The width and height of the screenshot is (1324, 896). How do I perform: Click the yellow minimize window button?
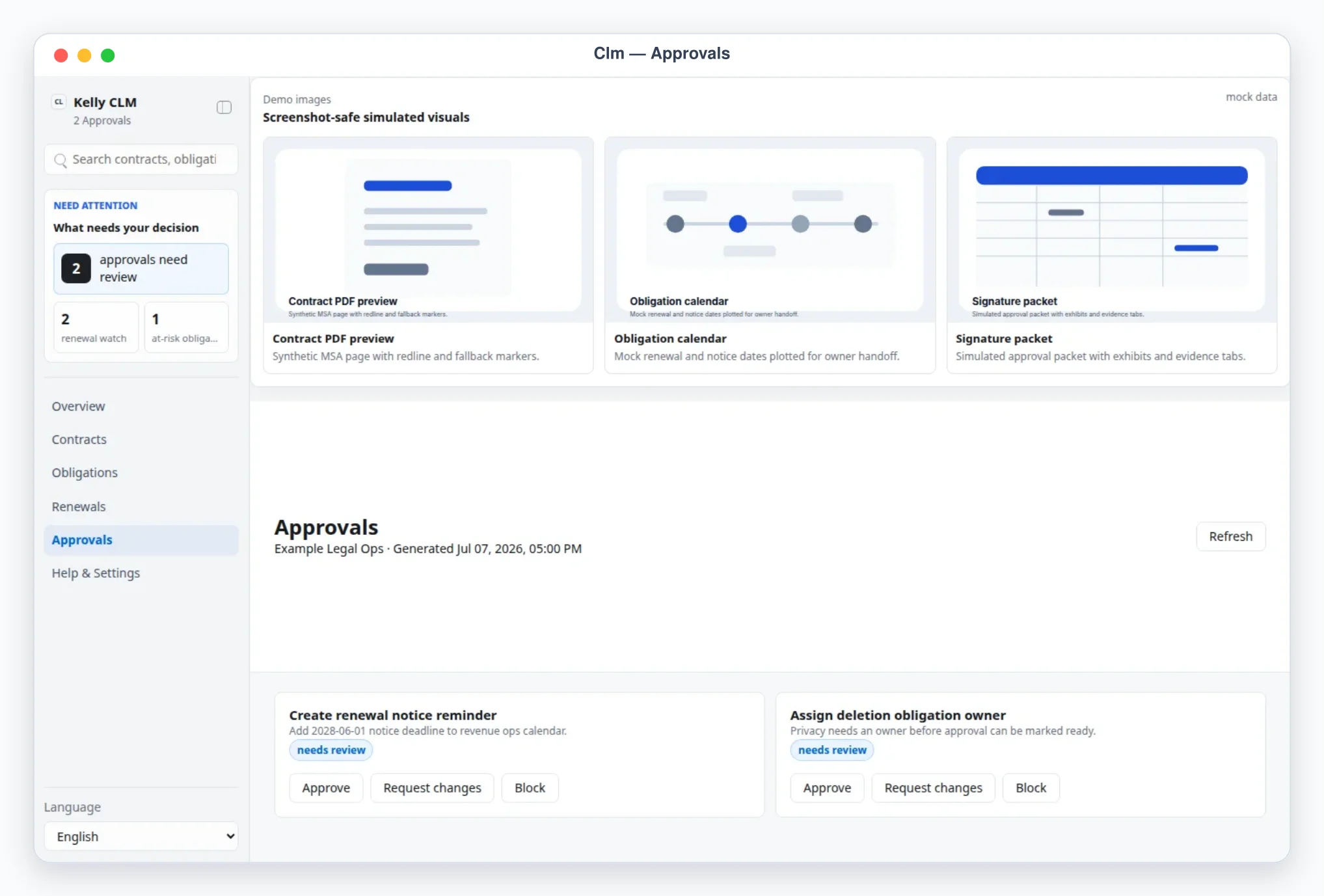click(x=85, y=55)
